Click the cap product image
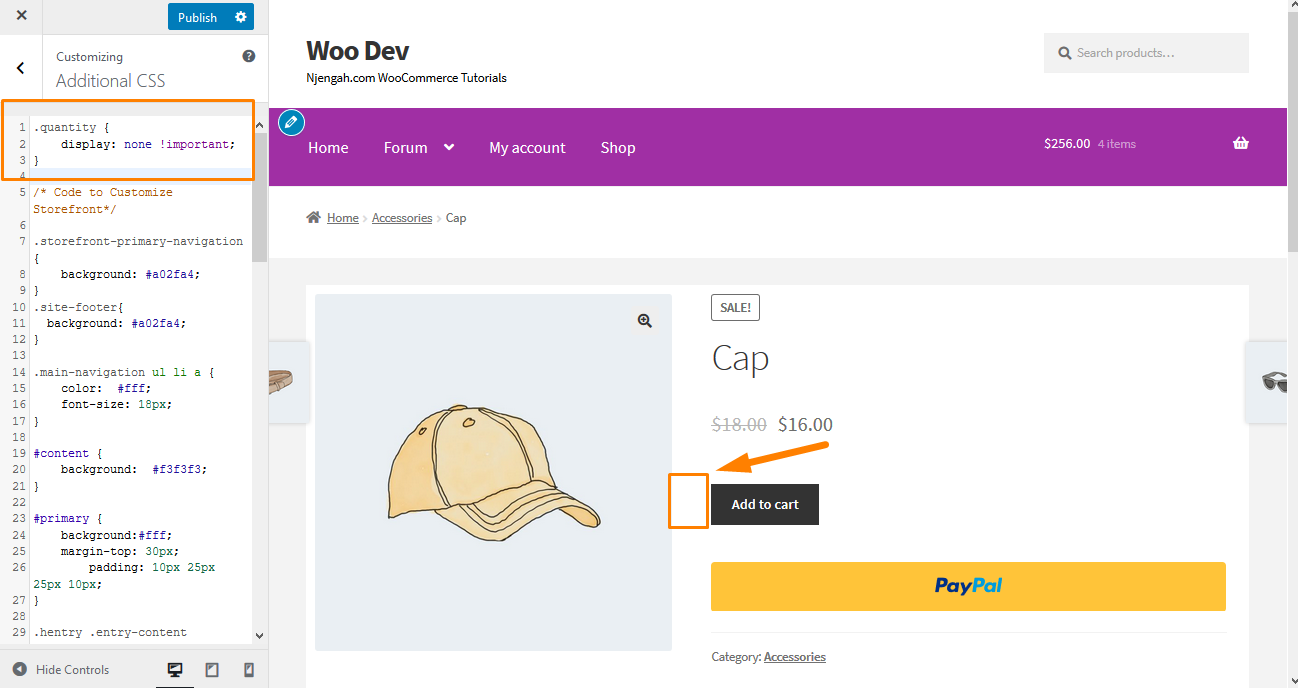Viewport: 1298px width, 688px height. pos(494,472)
